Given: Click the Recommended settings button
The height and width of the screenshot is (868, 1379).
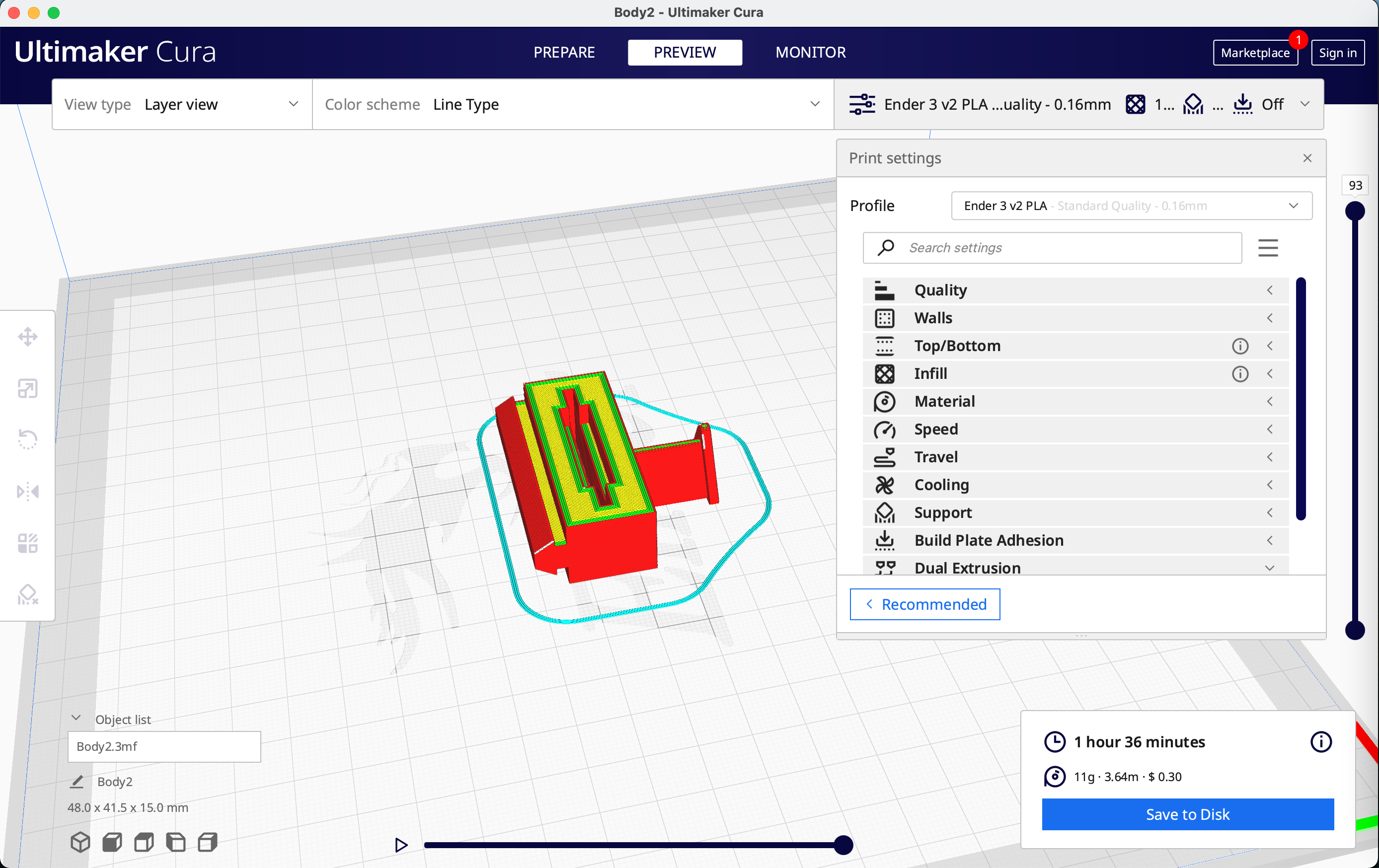Looking at the screenshot, I should tap(924, 604).
